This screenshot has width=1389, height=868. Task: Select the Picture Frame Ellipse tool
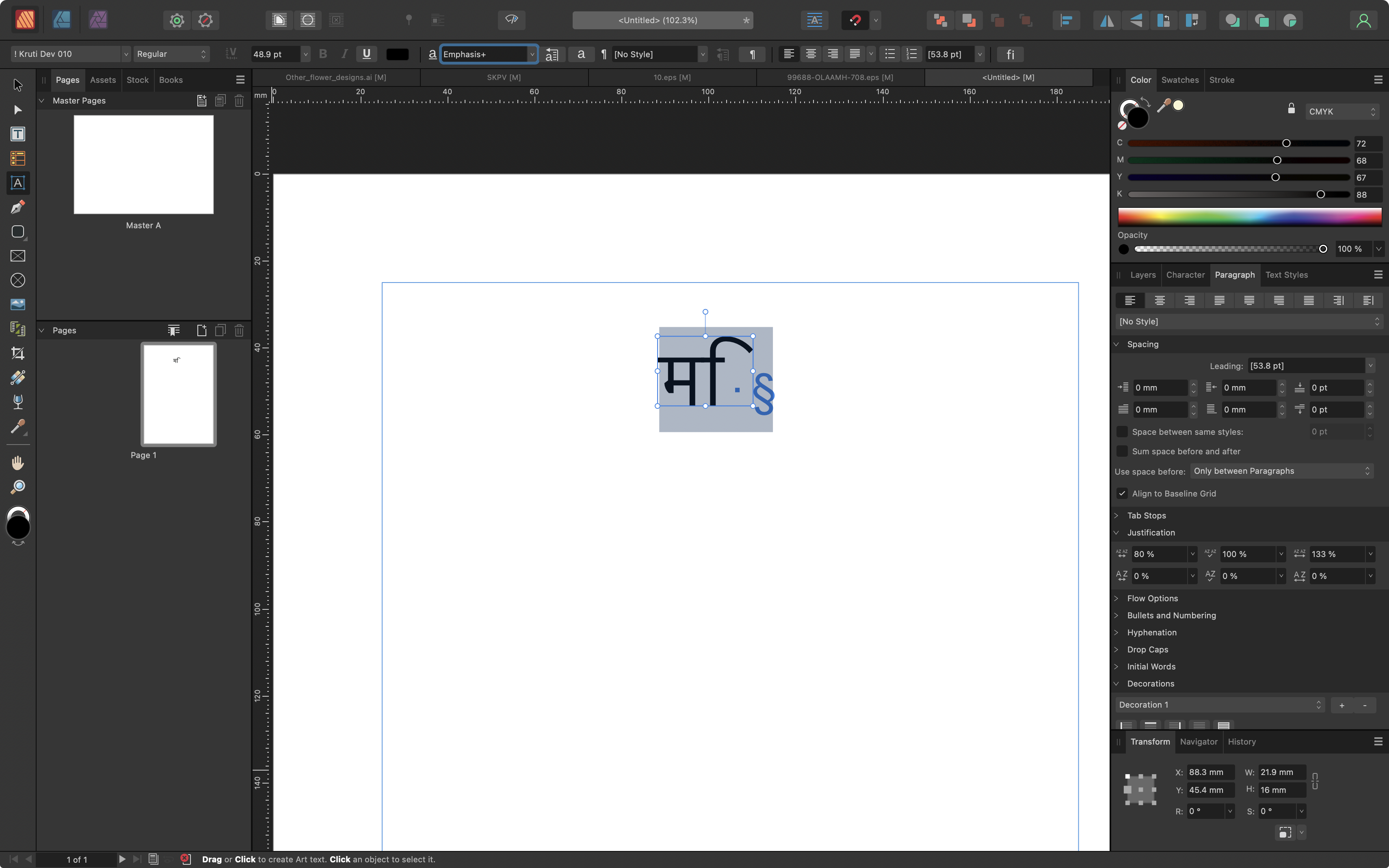(x=18, y=280)
